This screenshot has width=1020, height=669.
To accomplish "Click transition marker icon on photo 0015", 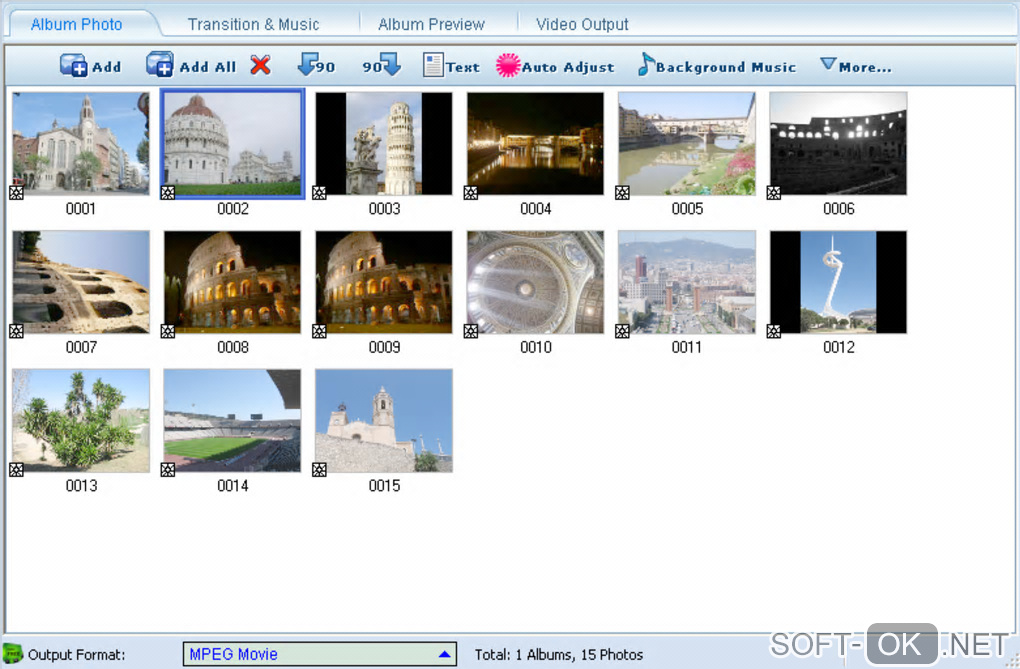I will coord(319,470).
